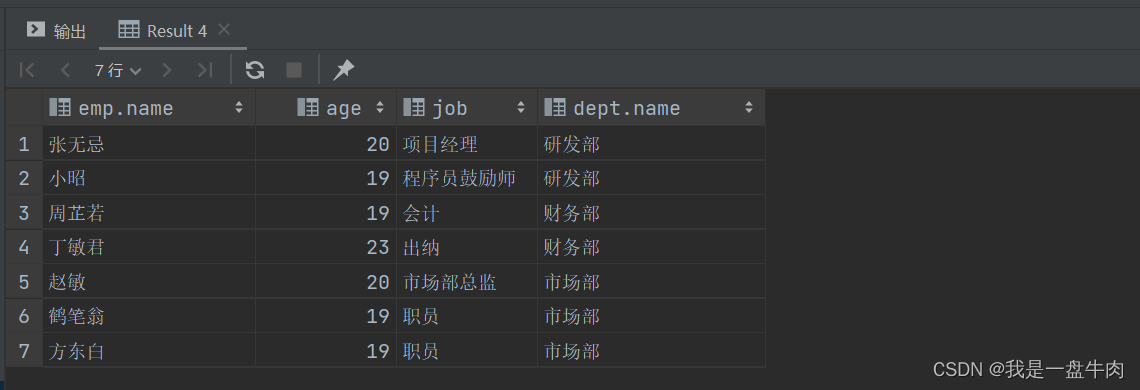Select 研发部 cell in 小昭 row

pyautogui.click(x=651, y=178)
